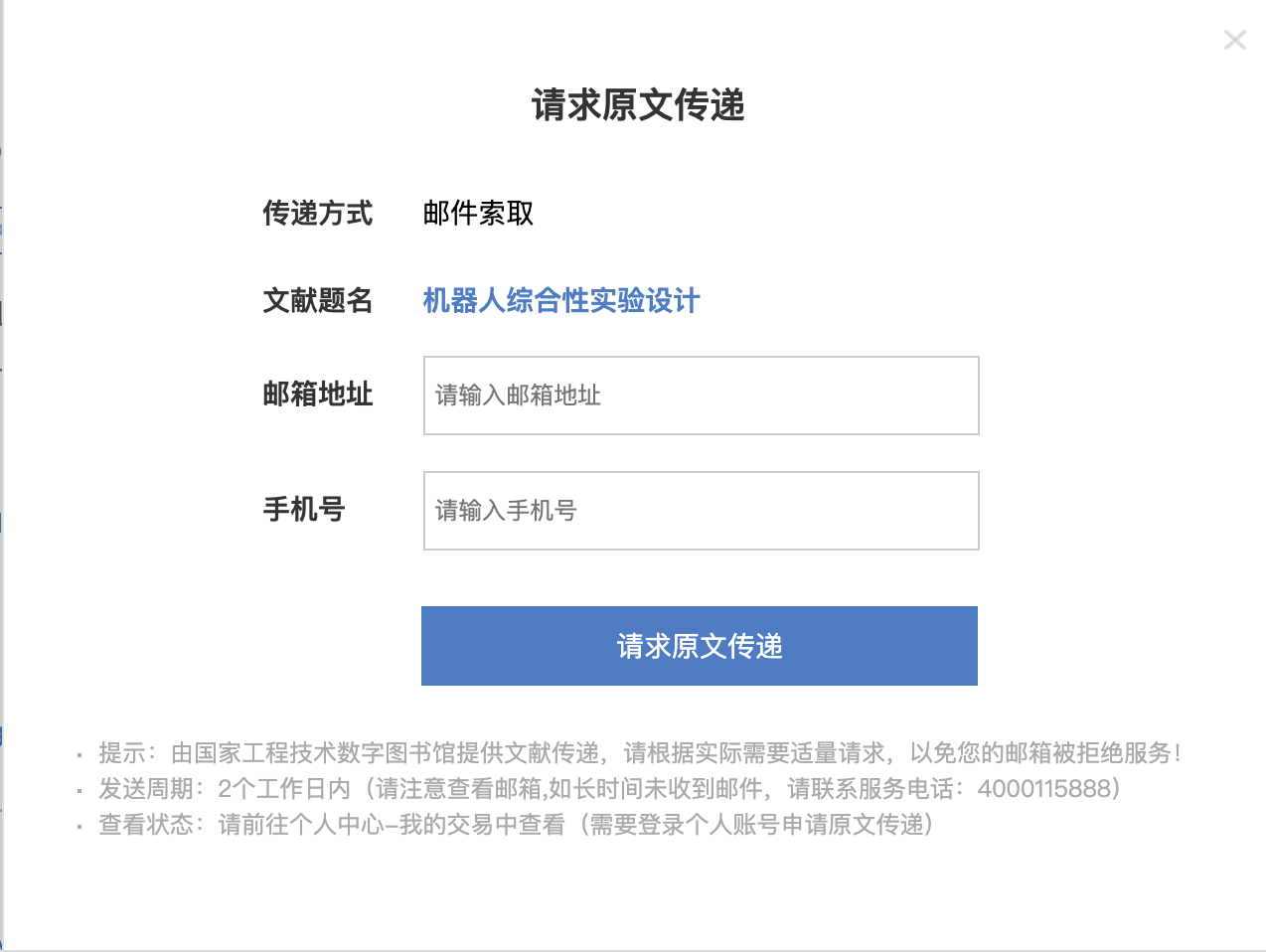
Task: Select the 邮件索取 delivery method text
Action: click(x=478, y=213)
